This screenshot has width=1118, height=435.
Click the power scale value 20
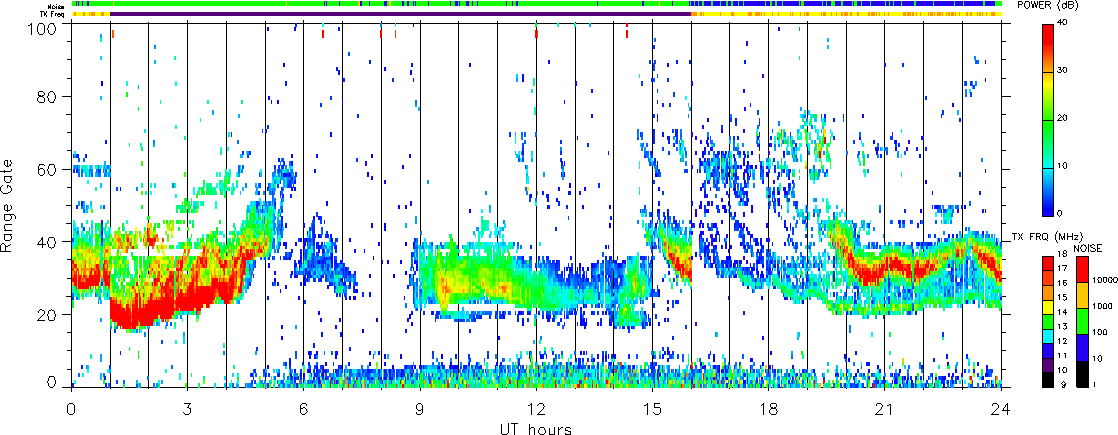(1062, 118)
